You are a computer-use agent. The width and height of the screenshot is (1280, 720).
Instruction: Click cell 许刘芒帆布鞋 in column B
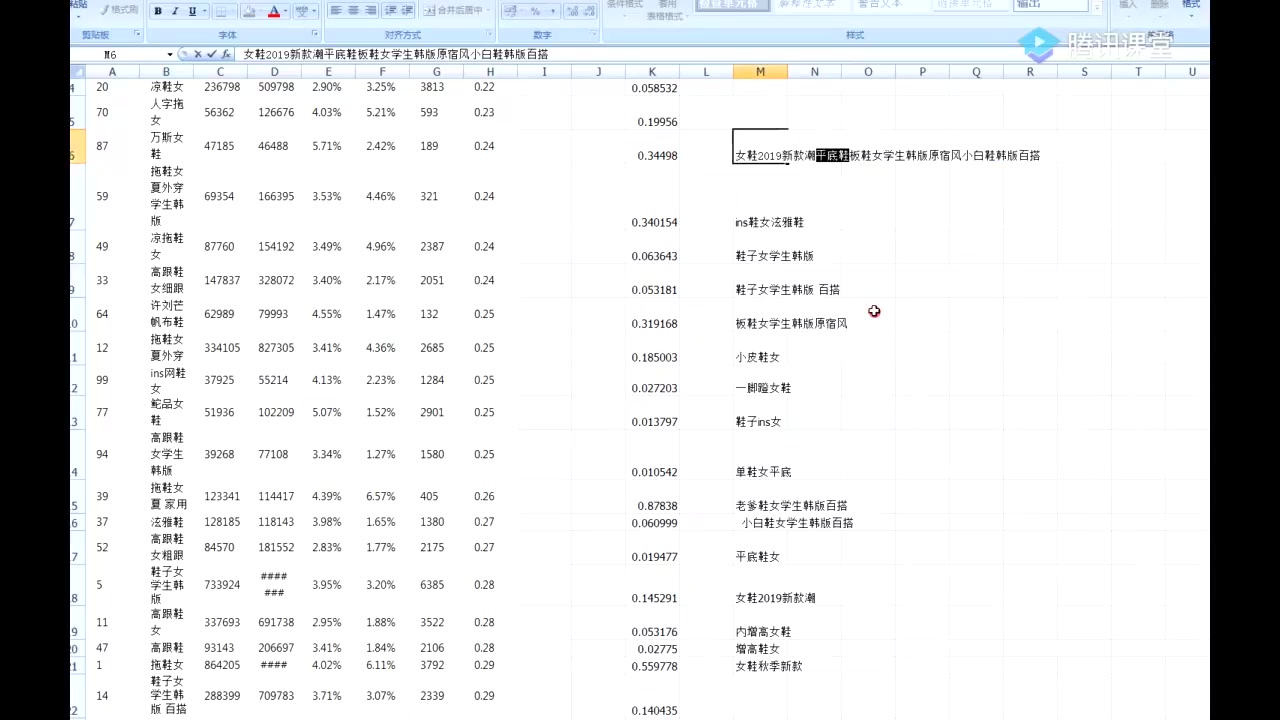click(167, 314)
